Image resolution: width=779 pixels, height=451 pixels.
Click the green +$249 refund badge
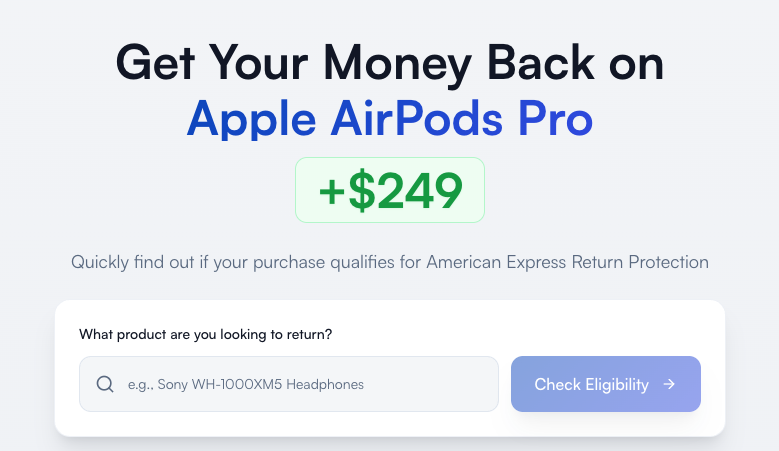pyautogui.click(x=390, y=190)
